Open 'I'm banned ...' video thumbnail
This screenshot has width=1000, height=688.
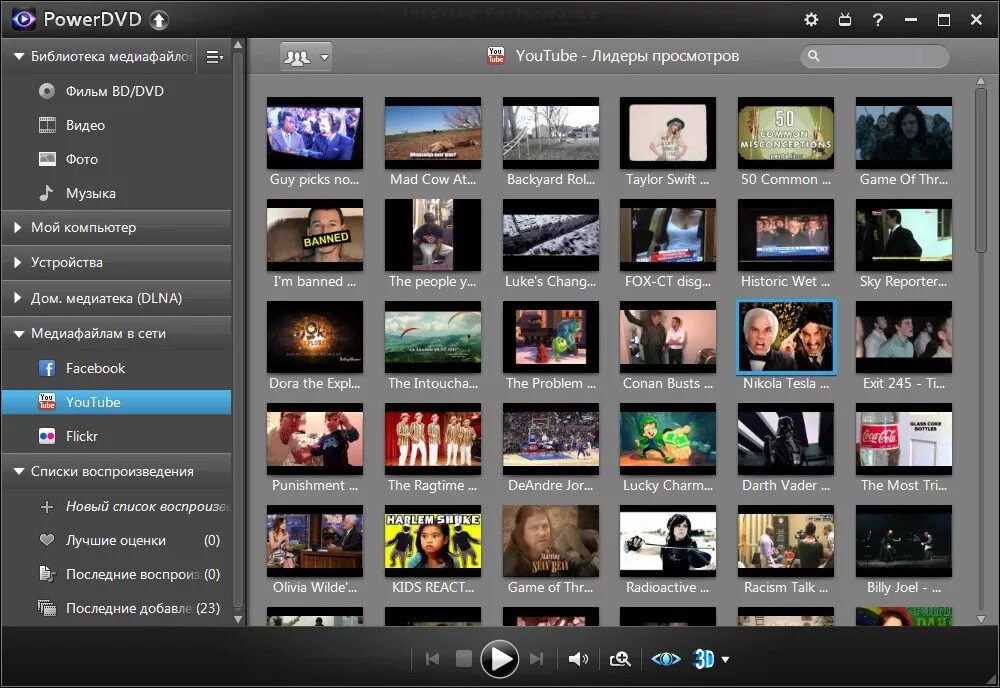[315, 235]
